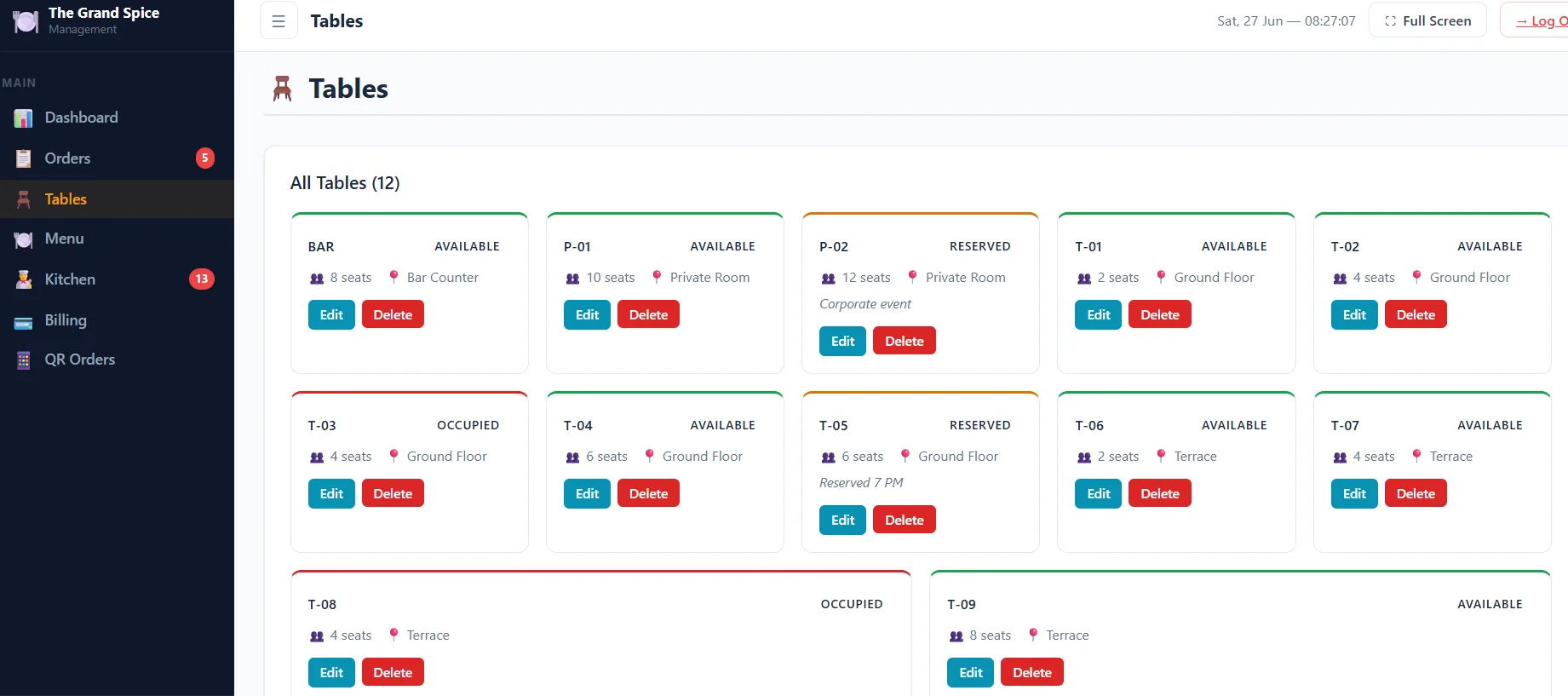
Task: Click the Billing card icon
Action: click(x=24, y=321)
